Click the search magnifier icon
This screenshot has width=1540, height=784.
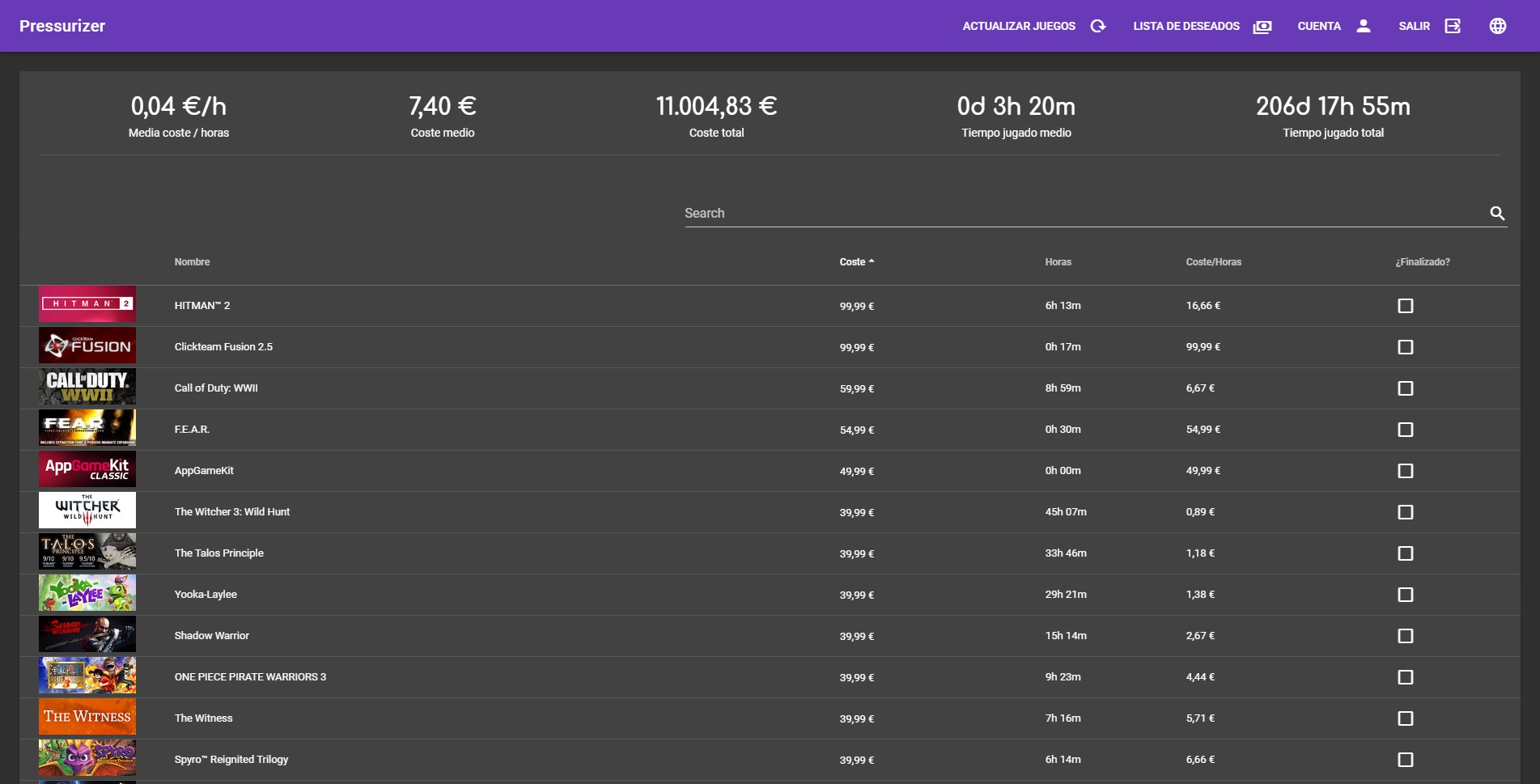[x=1497, y=213]
